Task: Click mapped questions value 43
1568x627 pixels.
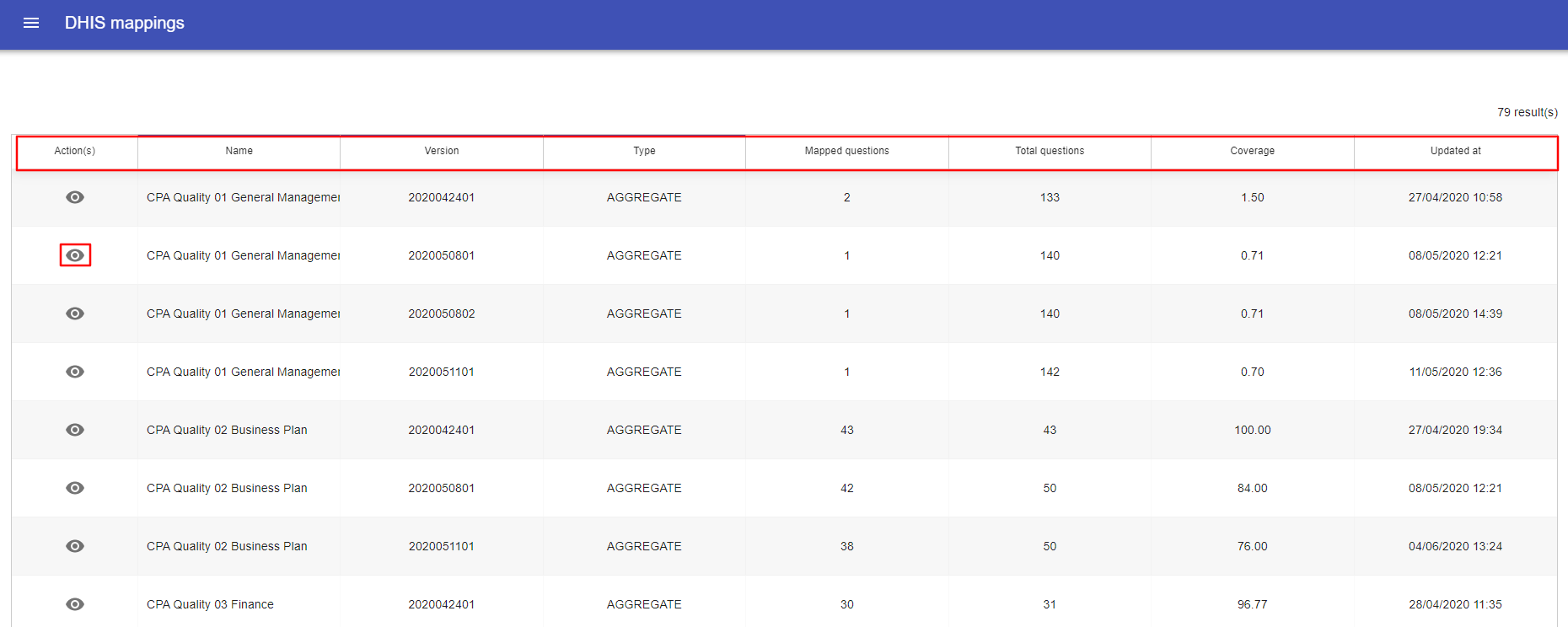Action: point(847,430)
